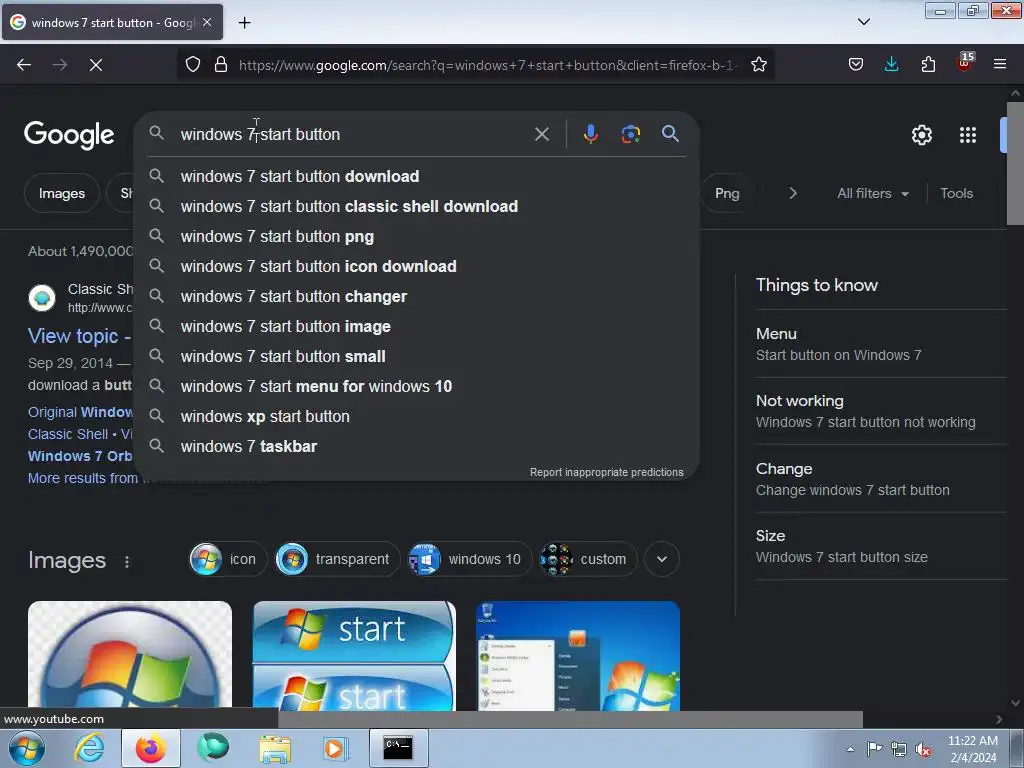This screenshot has height=768, width=1024.
Task: Click the voice search microphone icon
Action: point(590,134)
